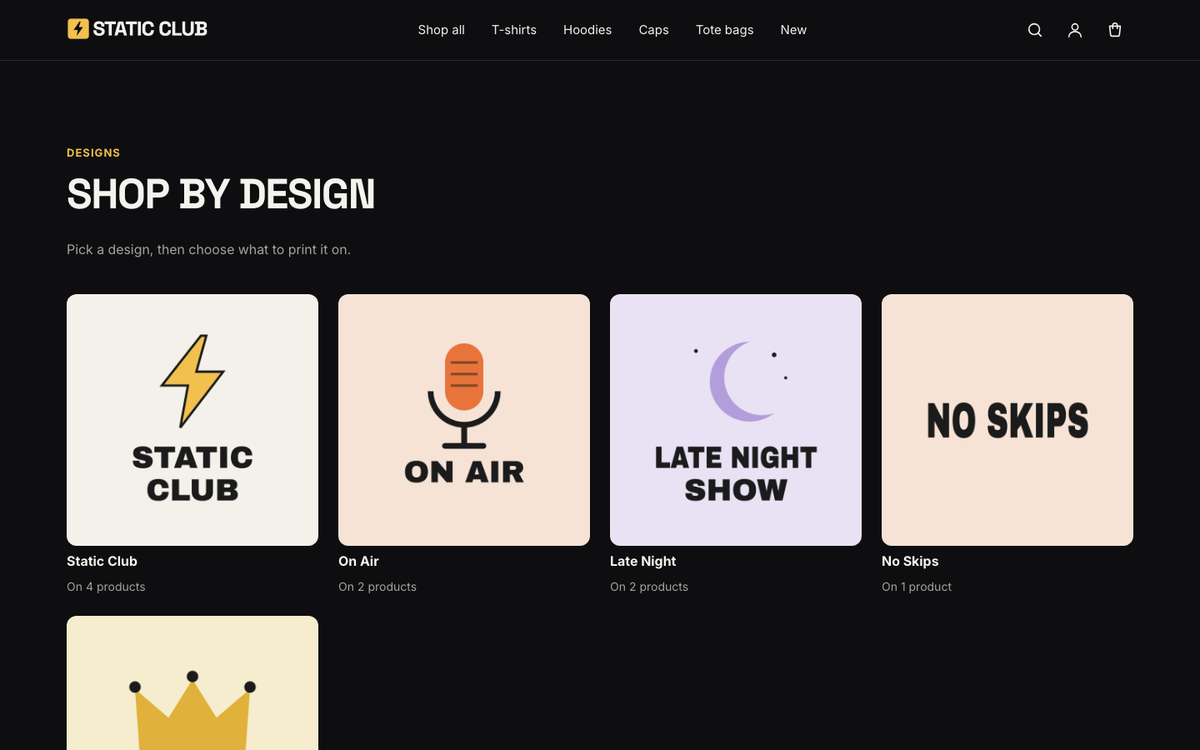
Task: Click the 'SHOP BY DESIGN' heading
Action: 221,194
